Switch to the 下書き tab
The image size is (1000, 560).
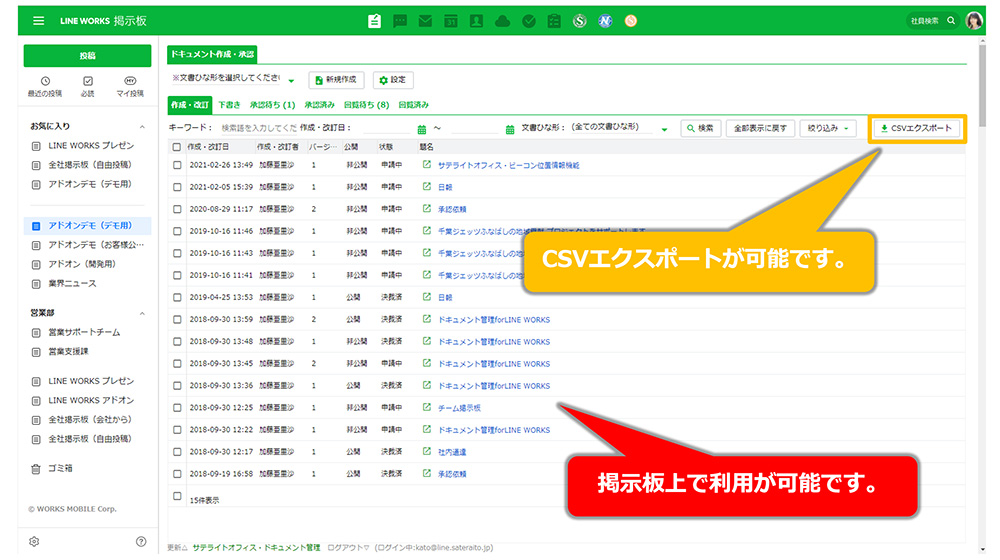(x=229, y=105)
